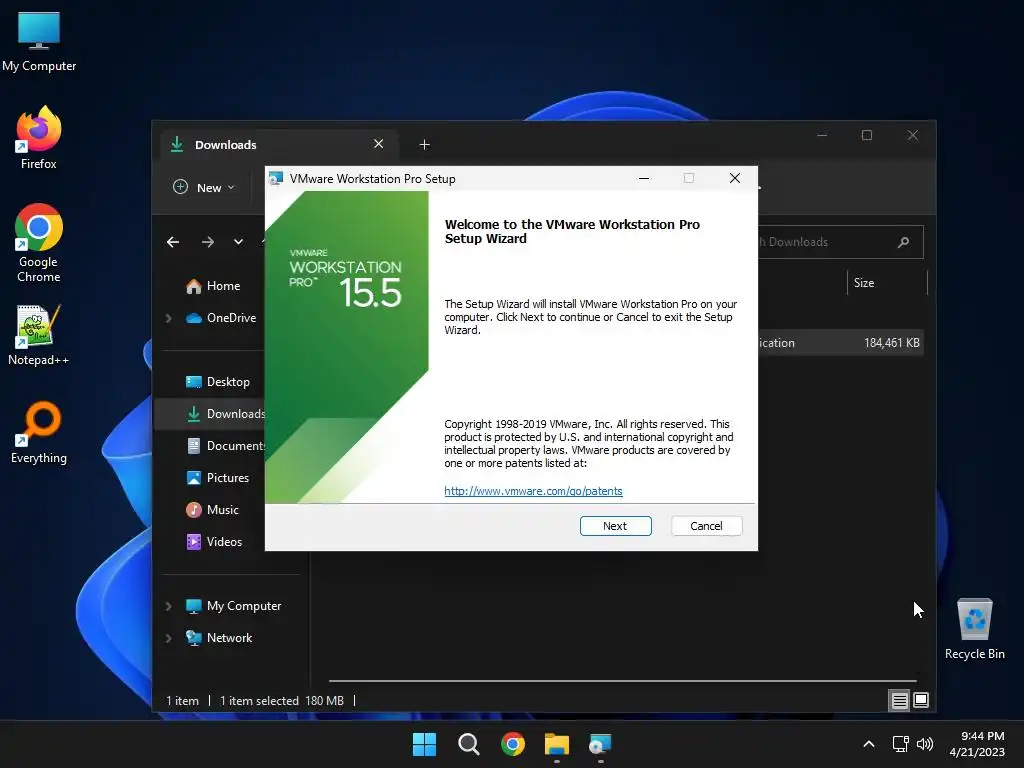Expand the My Computer tree node

pos(168,606)
